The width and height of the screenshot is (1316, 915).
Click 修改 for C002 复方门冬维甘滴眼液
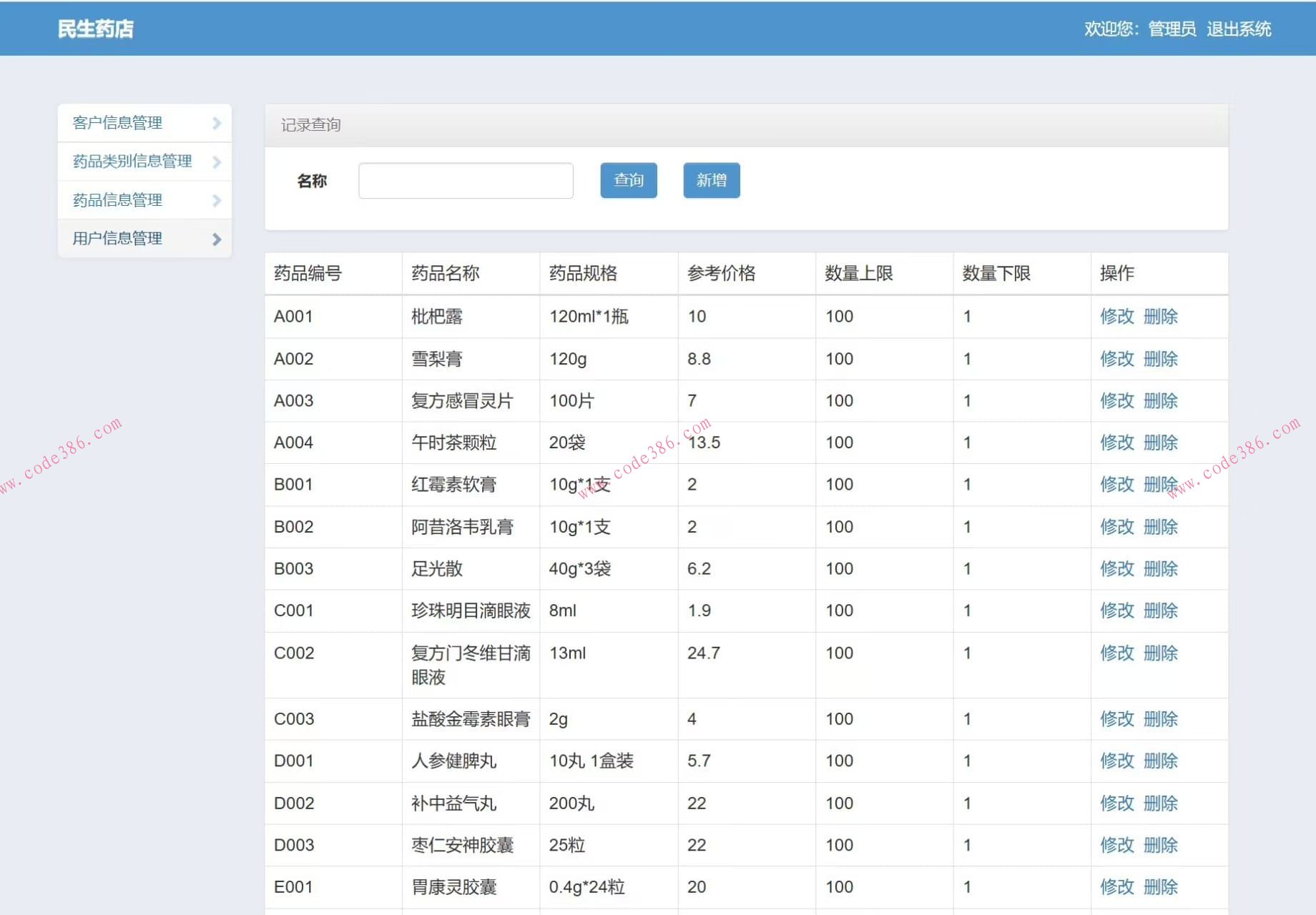click(x=1116, y=653)
